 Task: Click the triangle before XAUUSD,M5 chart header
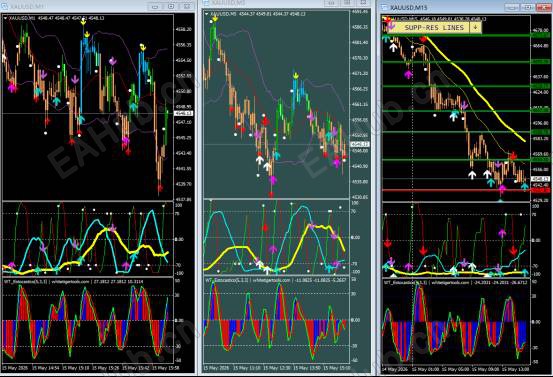point(207,14)
